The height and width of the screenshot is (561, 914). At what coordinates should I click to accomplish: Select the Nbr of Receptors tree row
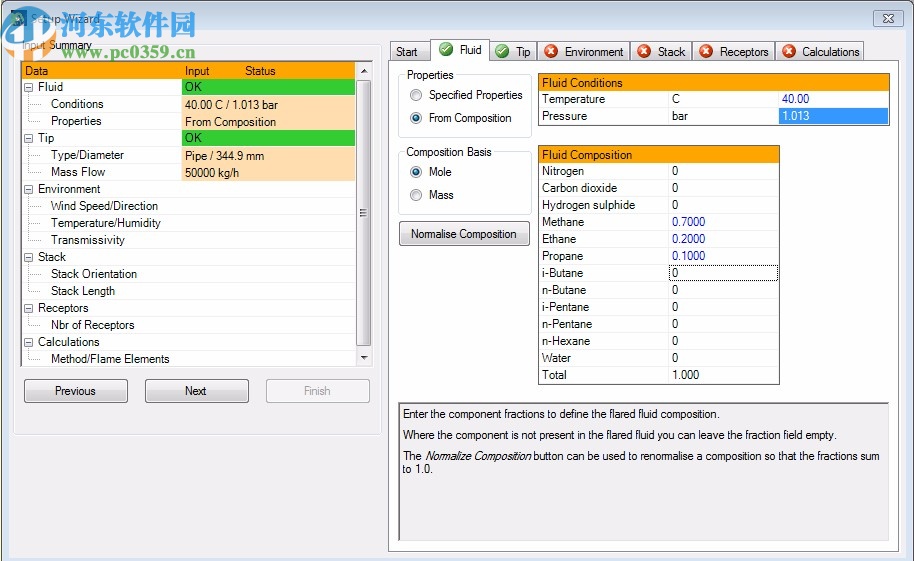188,325
